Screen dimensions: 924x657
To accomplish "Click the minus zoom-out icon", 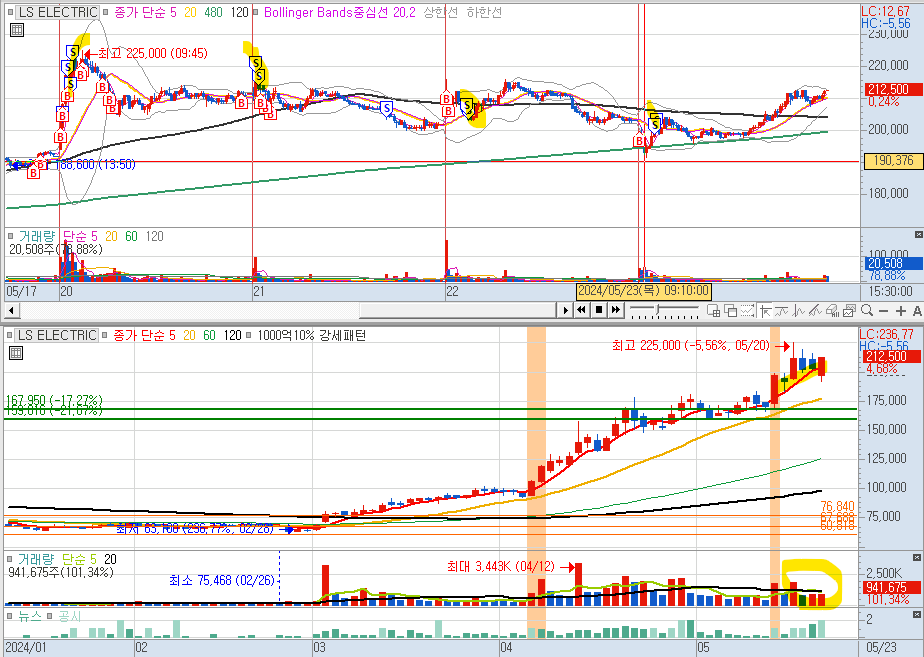I will coord(883,311).
